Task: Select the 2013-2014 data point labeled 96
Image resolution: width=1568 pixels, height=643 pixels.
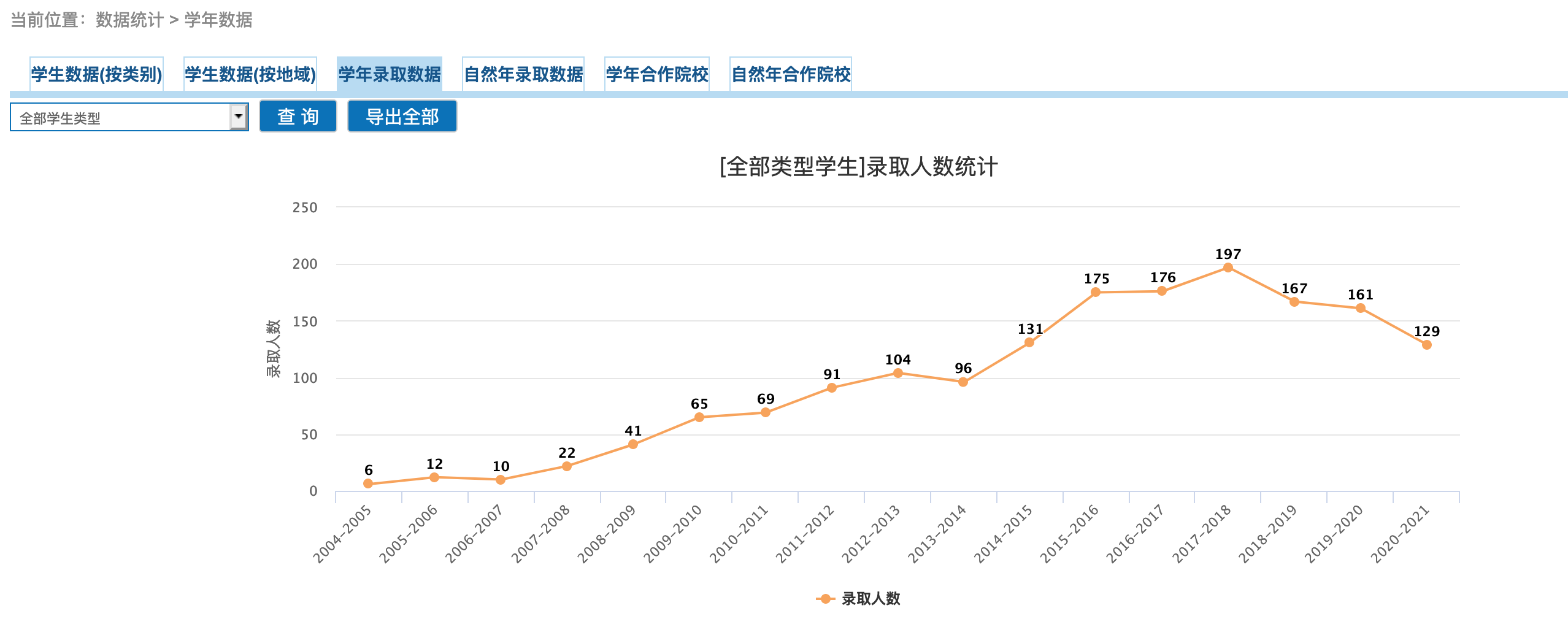Action: click(x=963, y=382)
